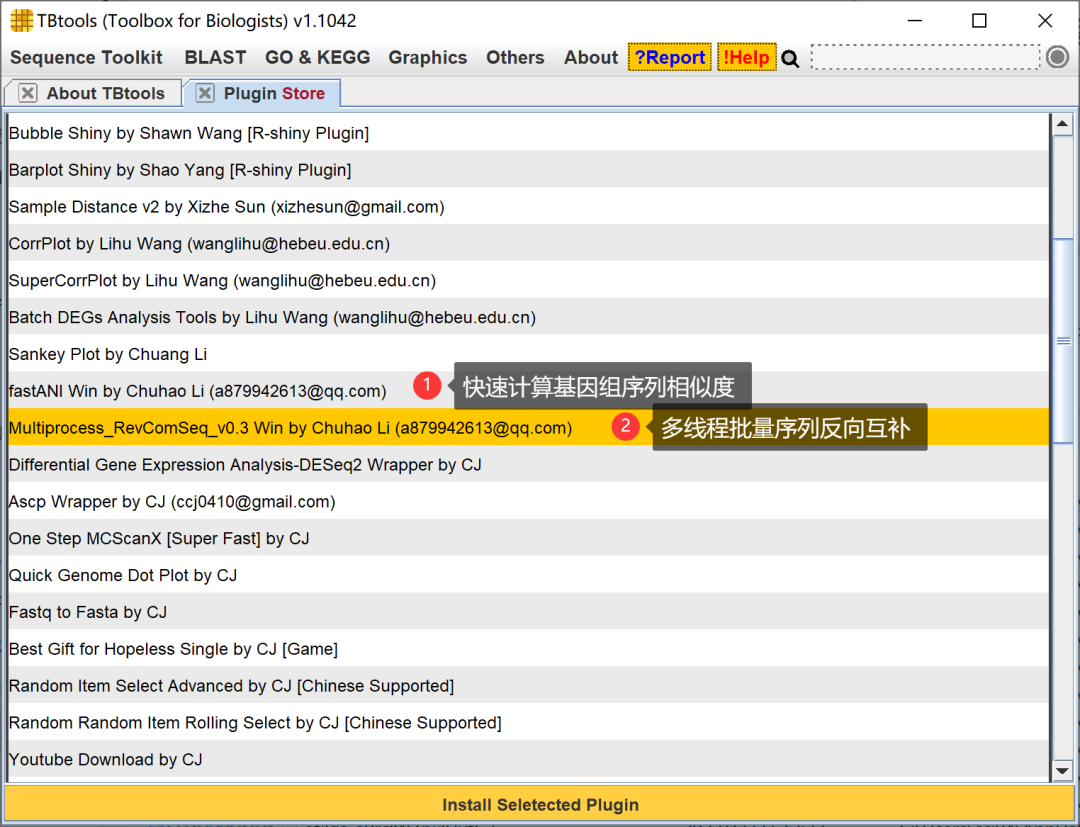Install the selected plugin
This screenshot has width=1080, height=827.
click(540, 805)
